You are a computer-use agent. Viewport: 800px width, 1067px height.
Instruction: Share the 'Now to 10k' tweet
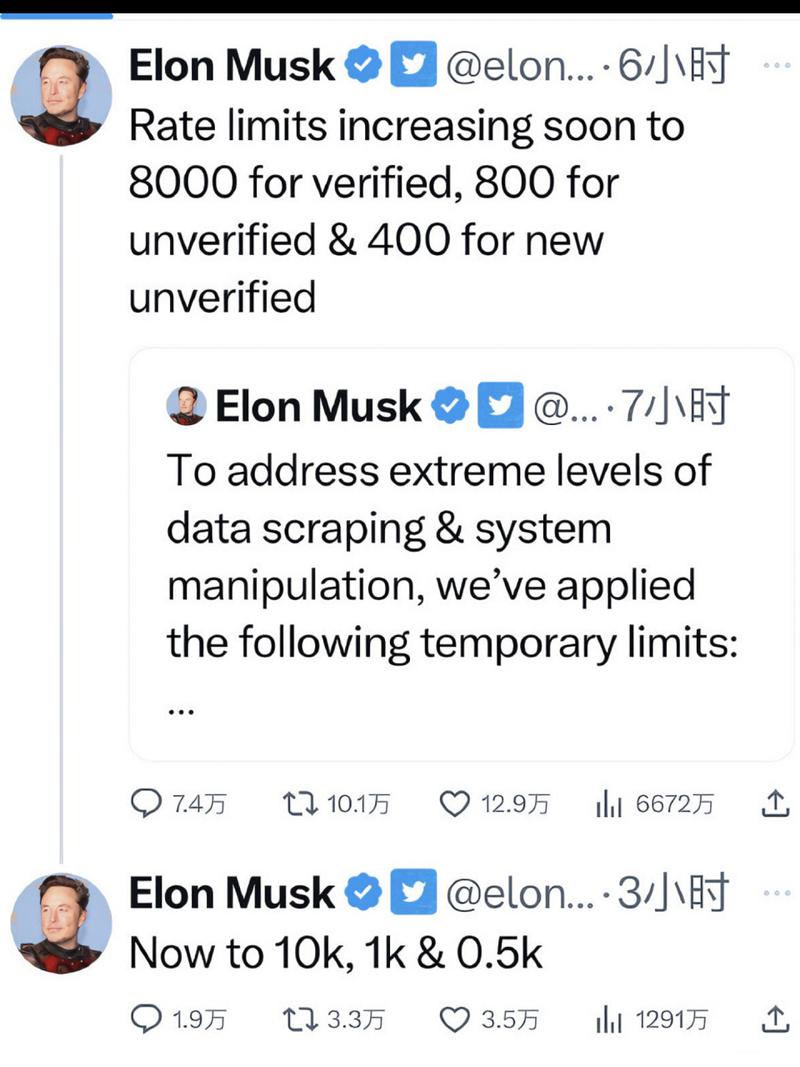click(774, 1019)
